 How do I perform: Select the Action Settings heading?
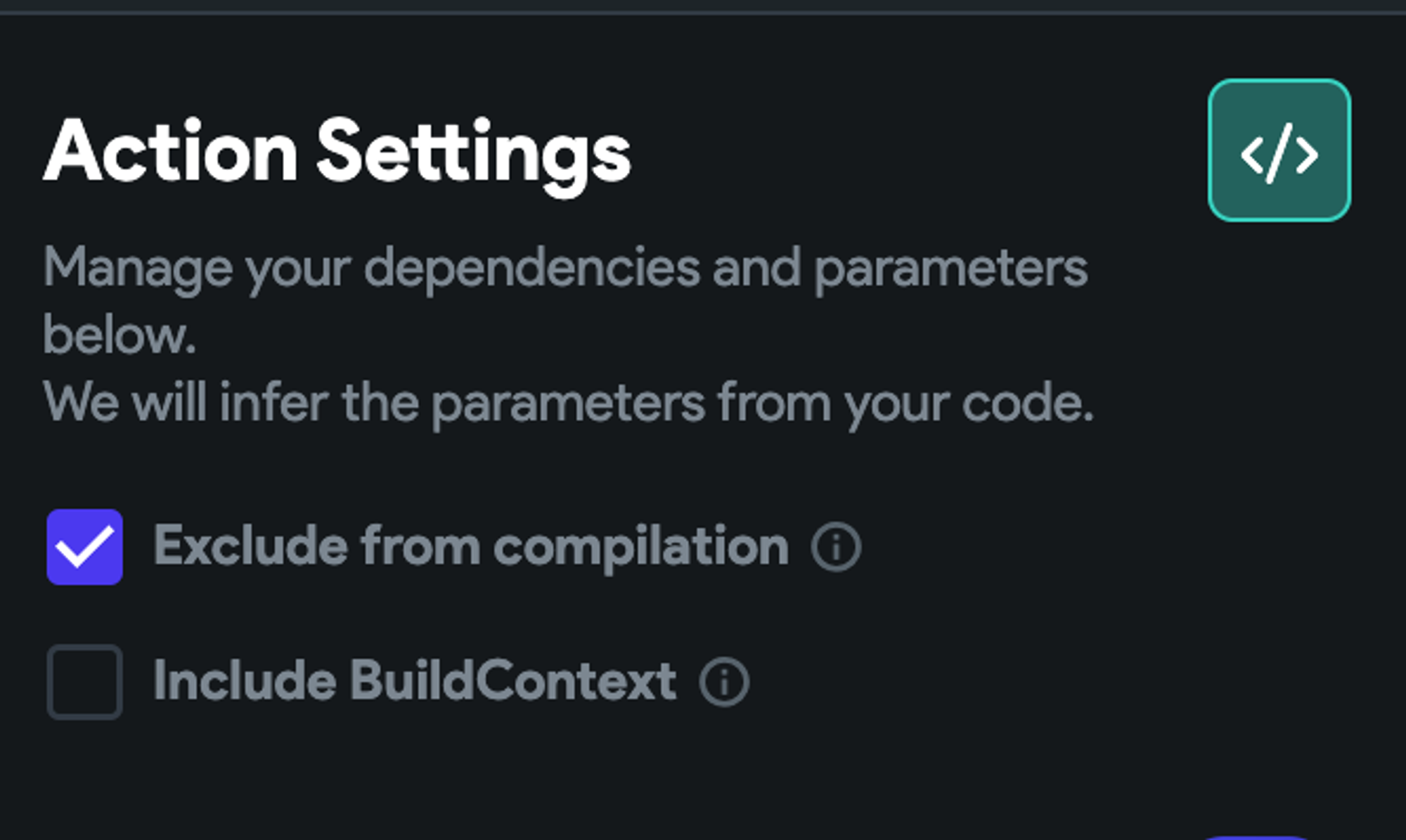[x=337, y=153]
